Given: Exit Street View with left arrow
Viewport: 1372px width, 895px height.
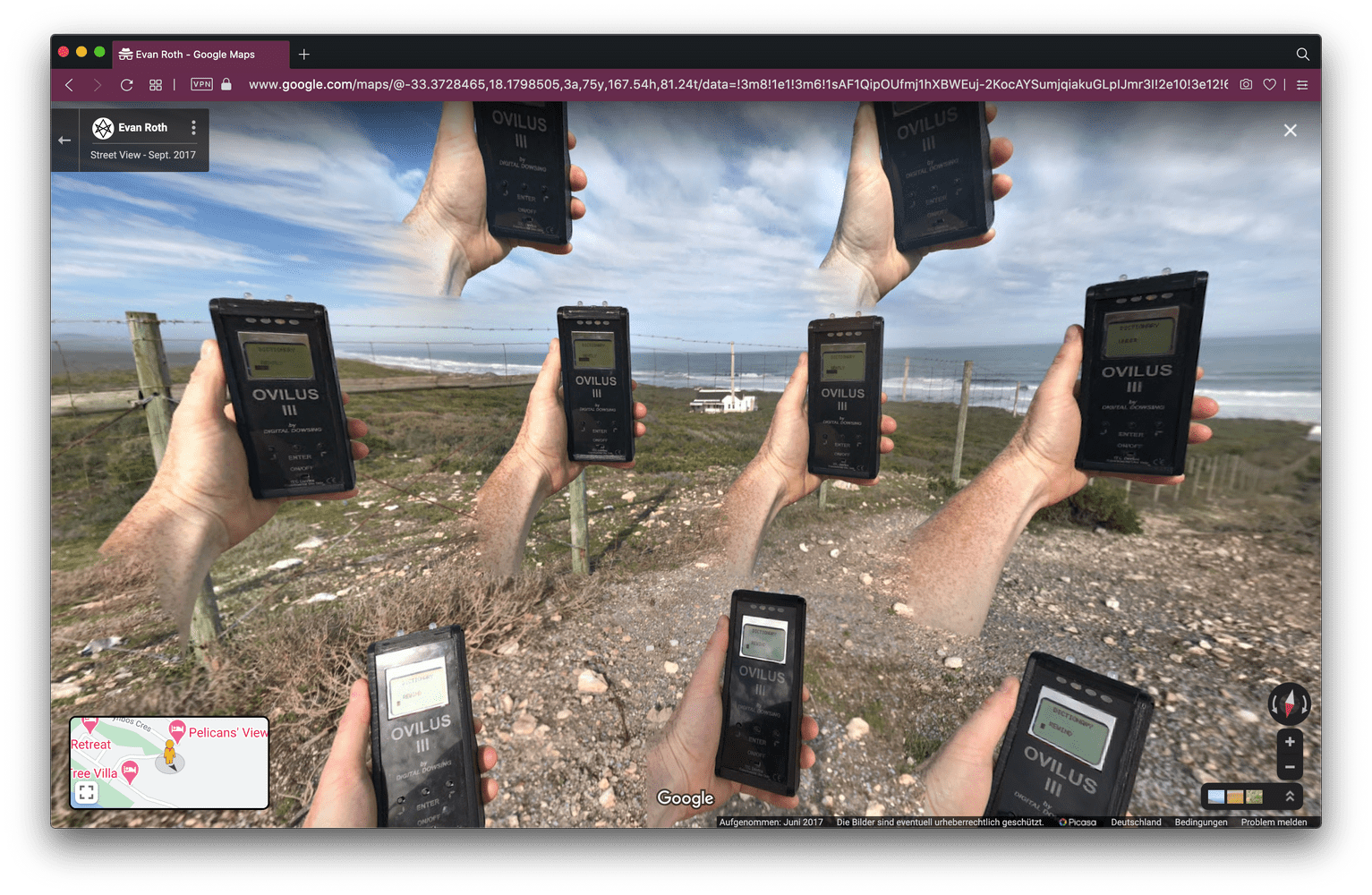Looking at the screenshot, I should point(64,141).
